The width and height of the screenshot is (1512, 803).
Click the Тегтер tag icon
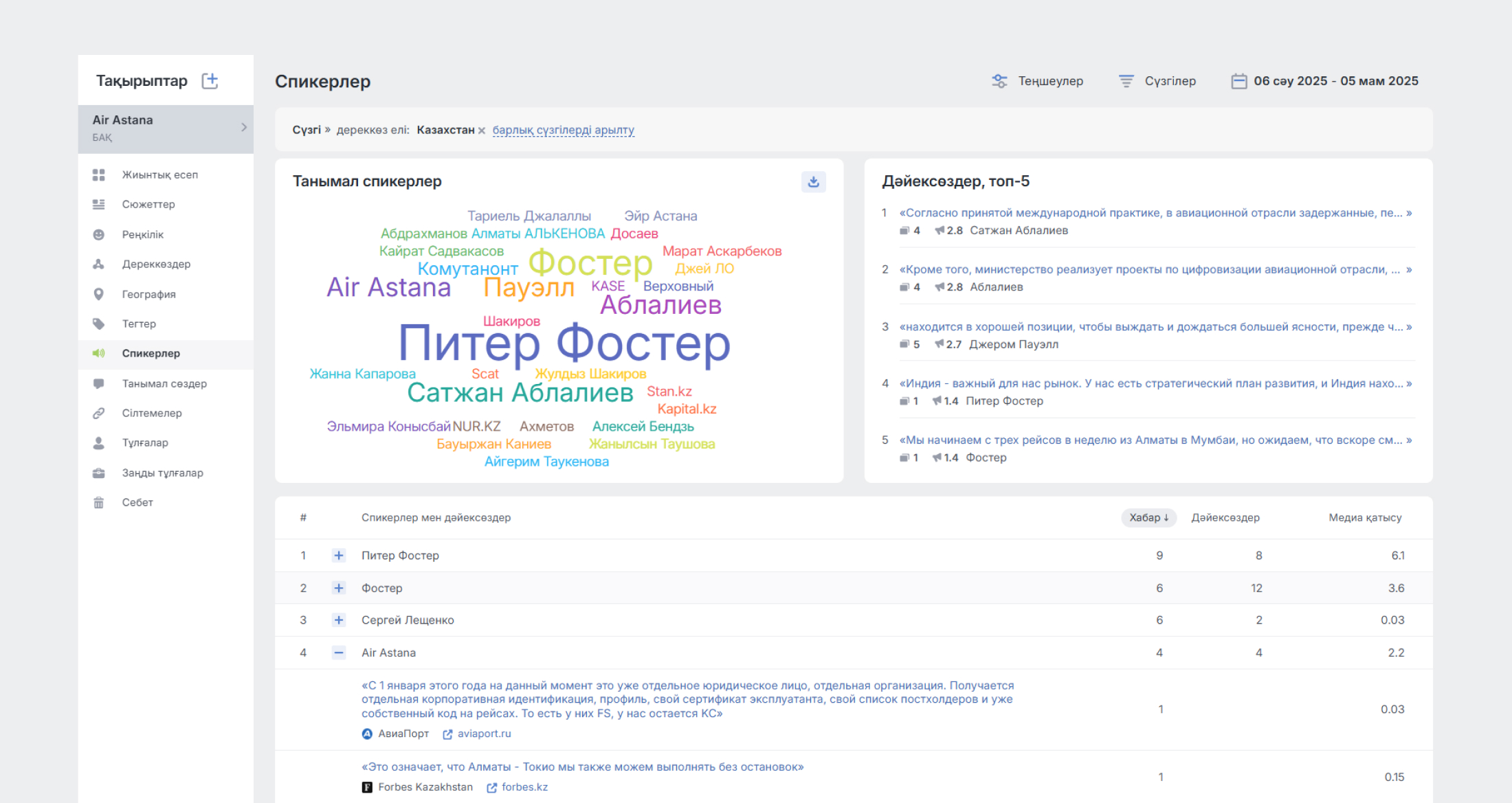click(x=99, y=324)
